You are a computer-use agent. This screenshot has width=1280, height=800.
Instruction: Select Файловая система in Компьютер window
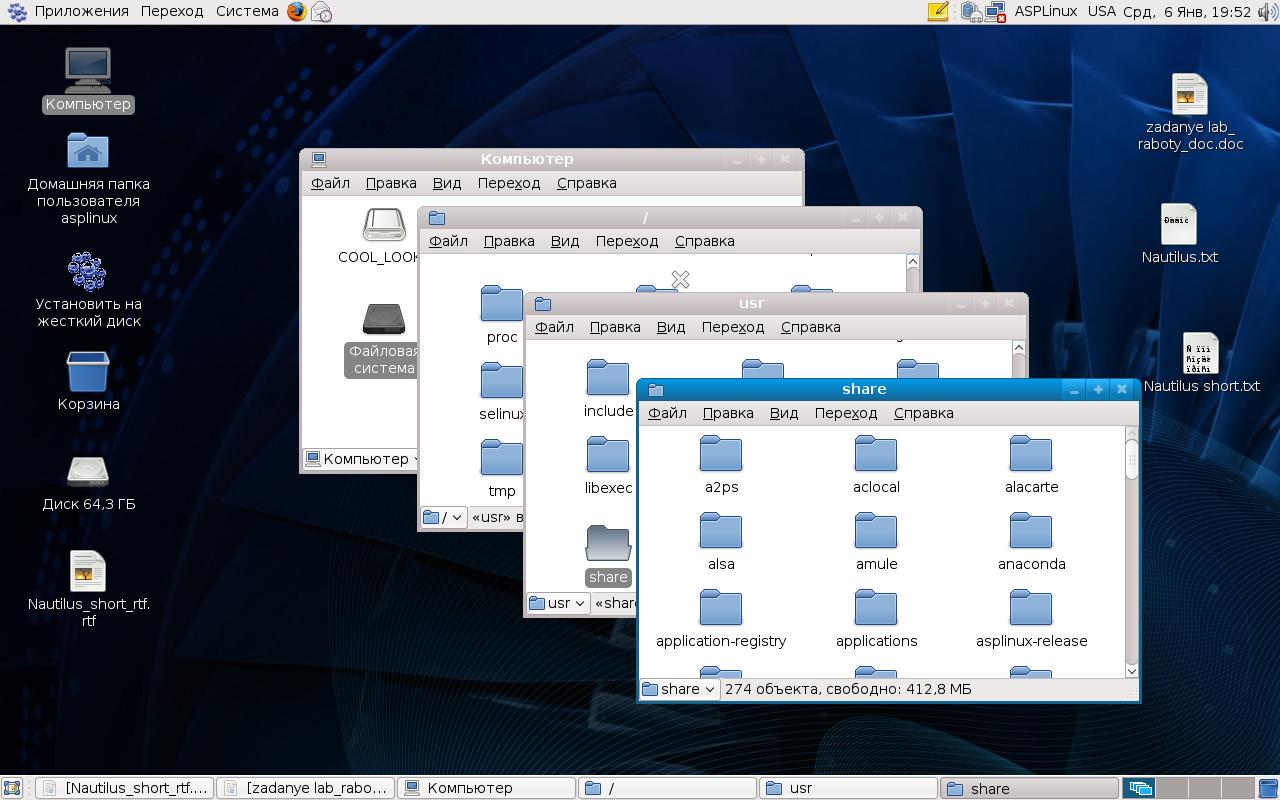pyautogui.click(x=383, y=340)
